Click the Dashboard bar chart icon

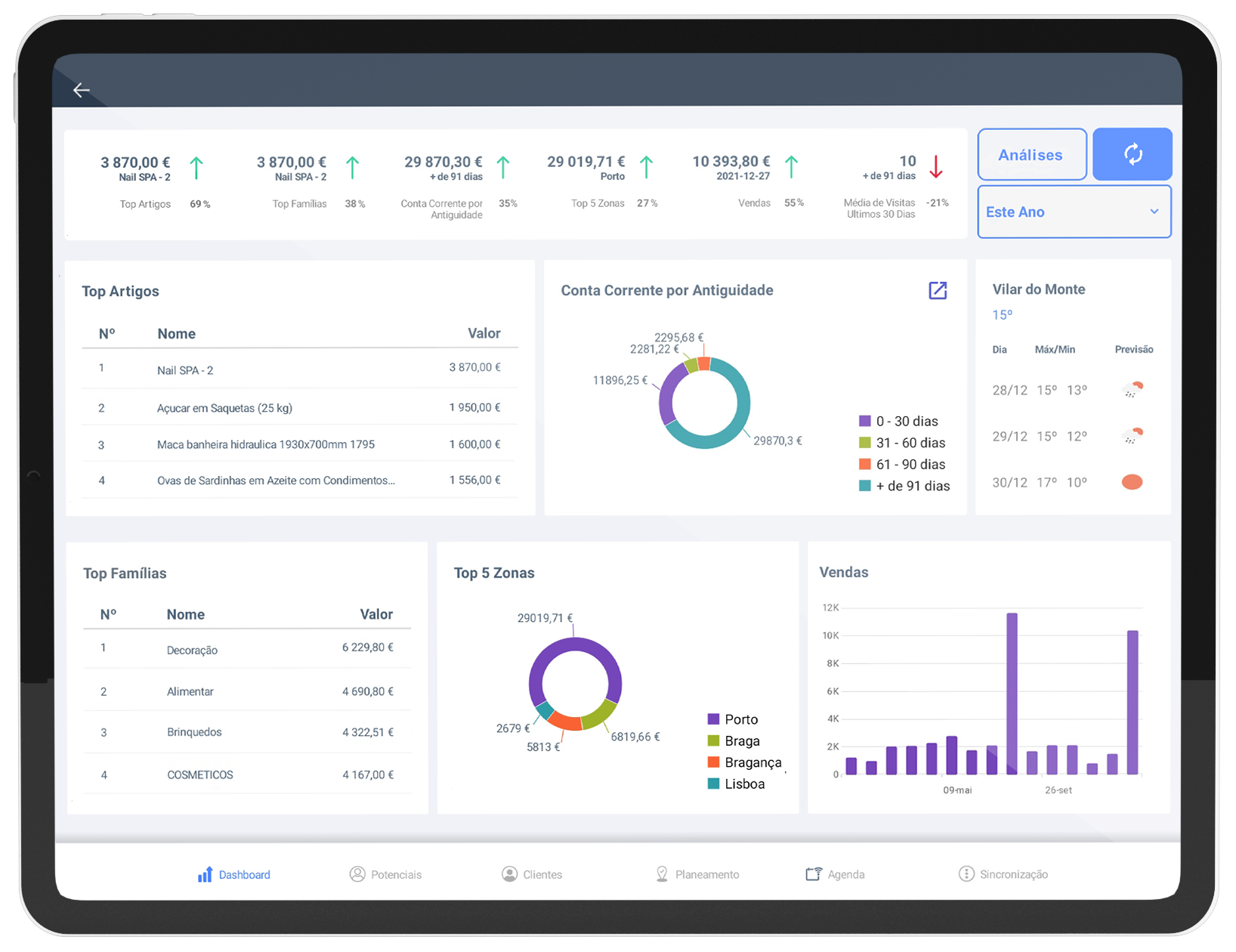coord(205,874)
